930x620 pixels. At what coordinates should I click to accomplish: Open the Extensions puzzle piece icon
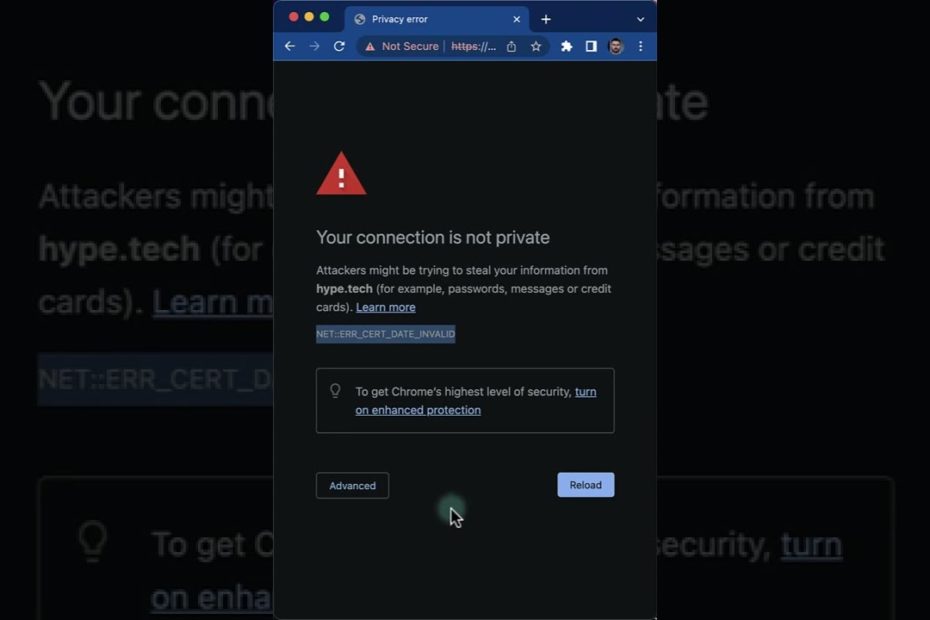coord(566,46)
